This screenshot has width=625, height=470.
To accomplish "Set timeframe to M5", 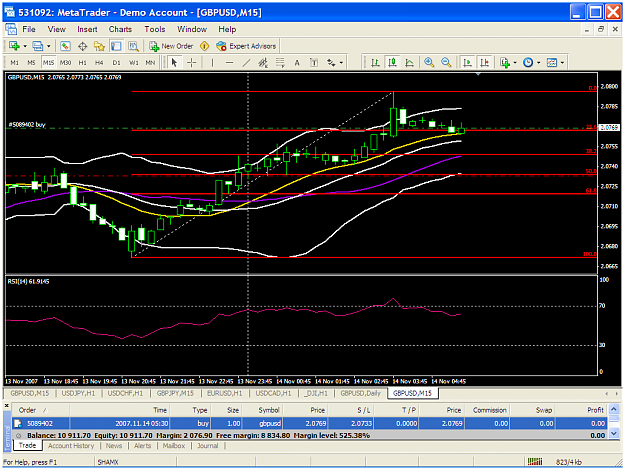I will click(31, 63).
